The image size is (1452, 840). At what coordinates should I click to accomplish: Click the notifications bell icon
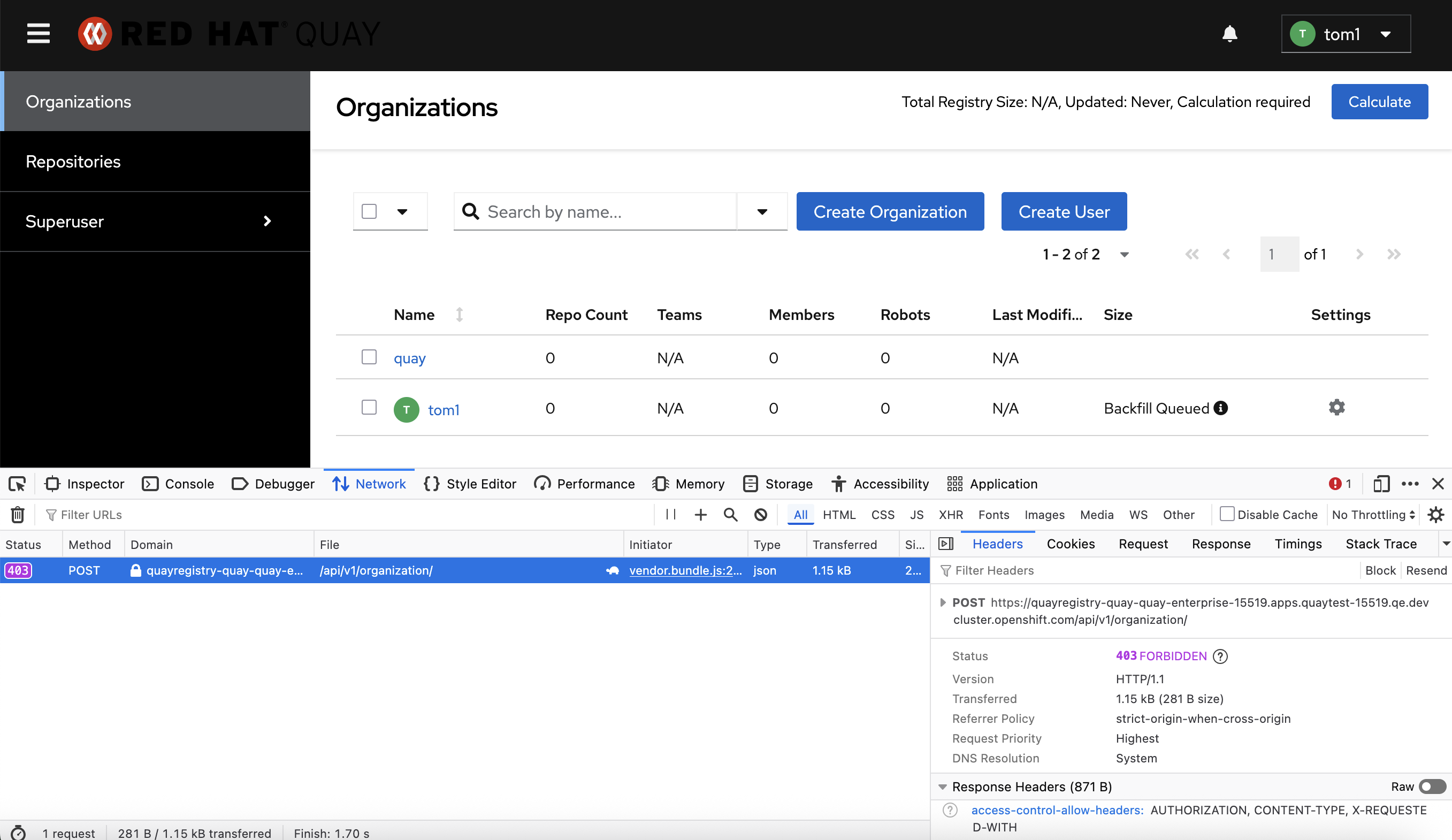point(1229,33)
